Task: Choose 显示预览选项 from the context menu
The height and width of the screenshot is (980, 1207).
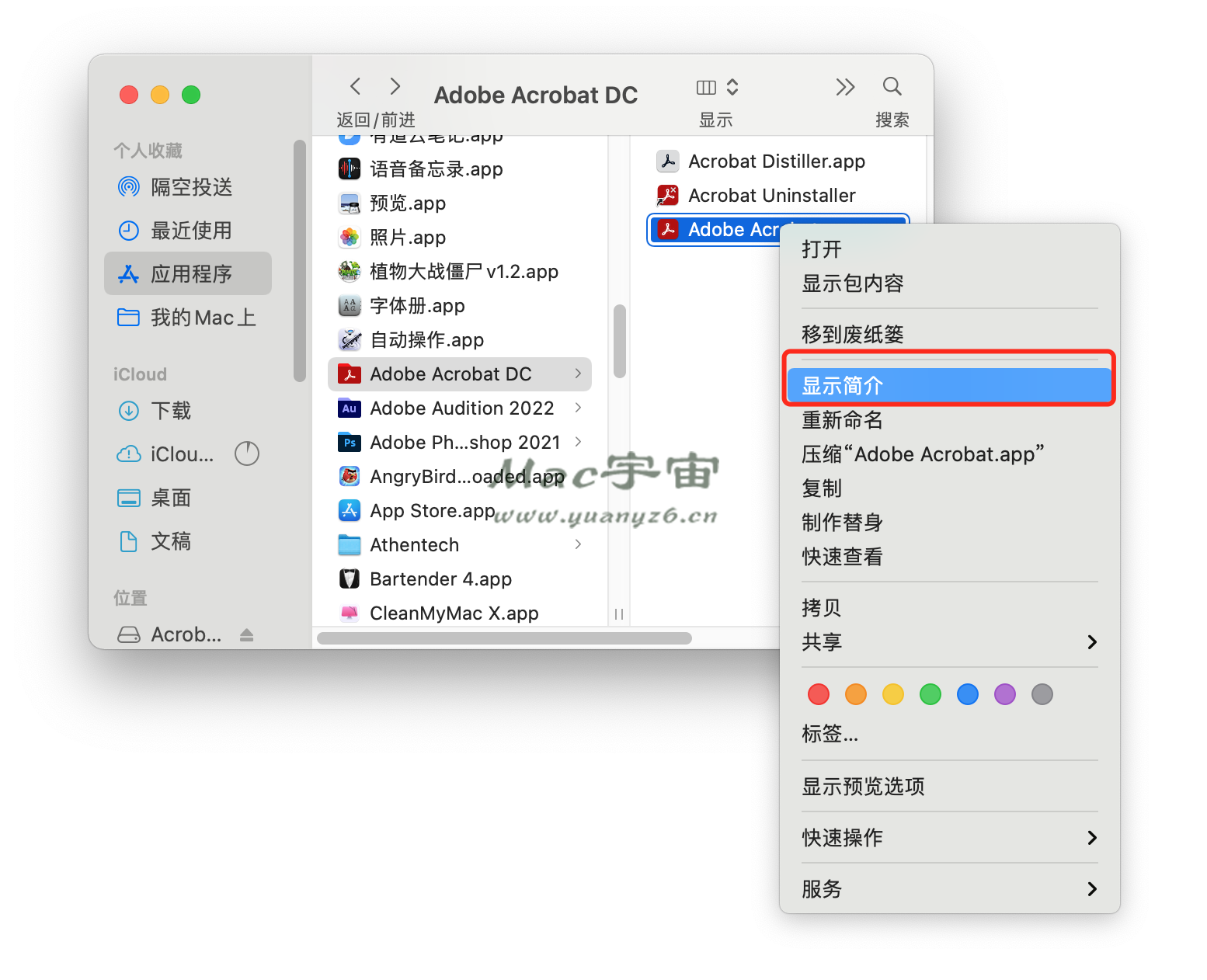Action: click(950, 787)
